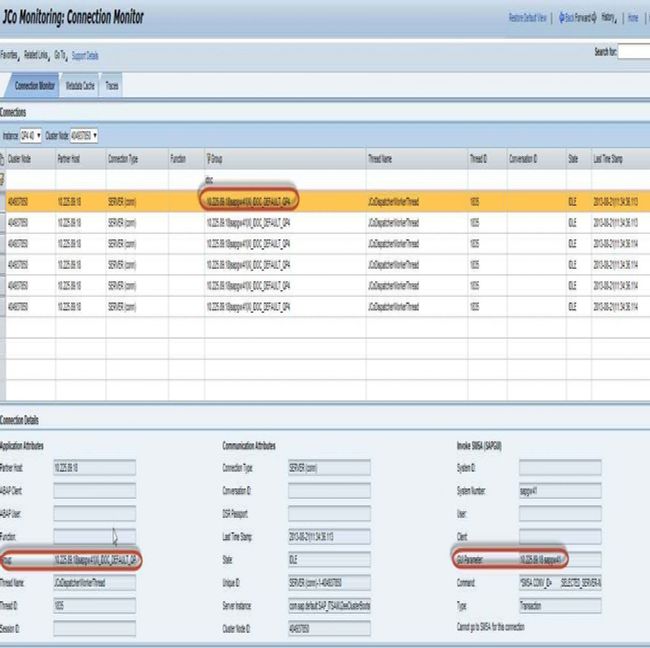Screen dimensions: 650x648
Task: Click the Back navigation arrow icon
Action: click(562, 17)
